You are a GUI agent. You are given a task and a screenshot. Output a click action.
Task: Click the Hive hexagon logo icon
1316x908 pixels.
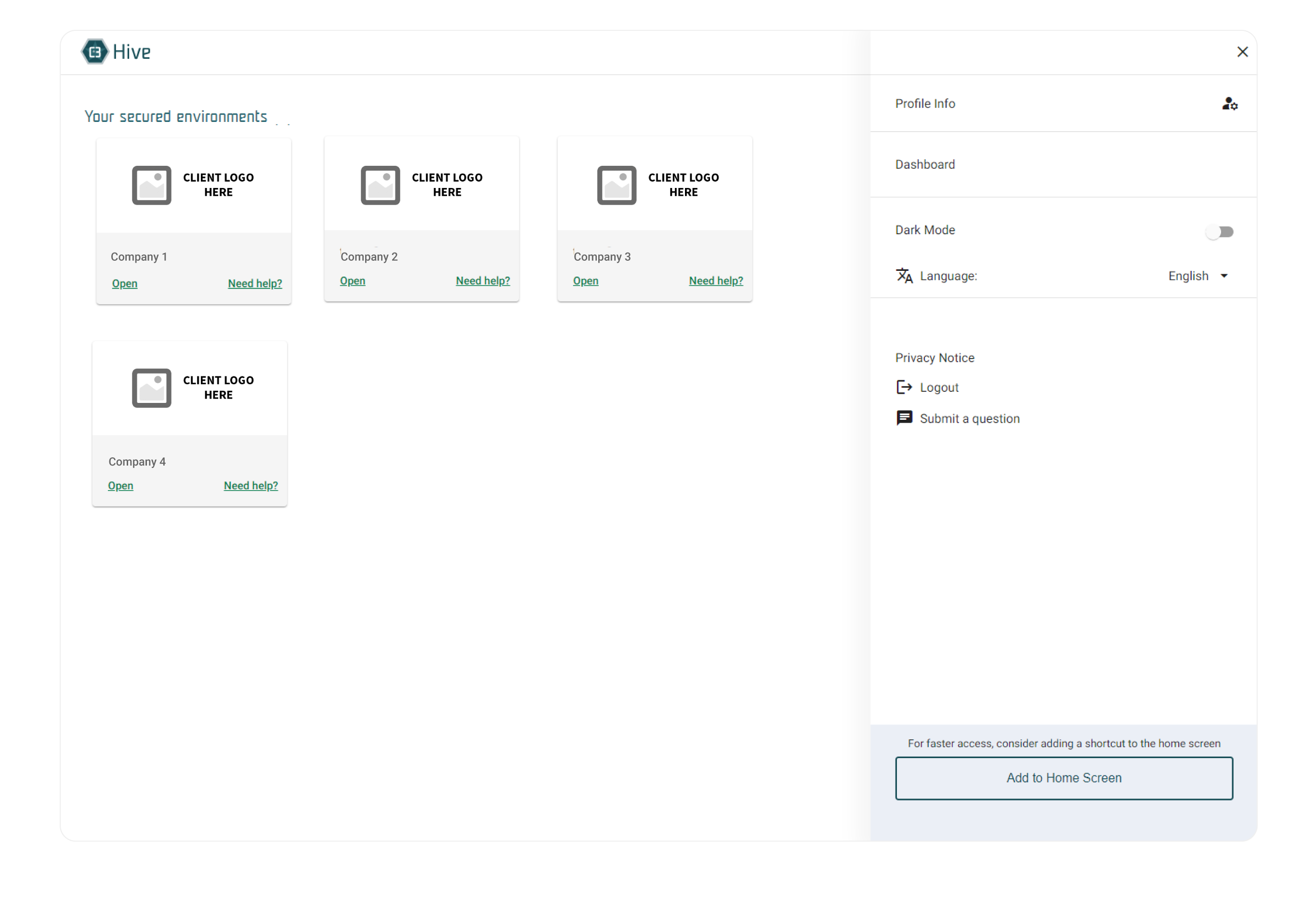tap(94, 52)
